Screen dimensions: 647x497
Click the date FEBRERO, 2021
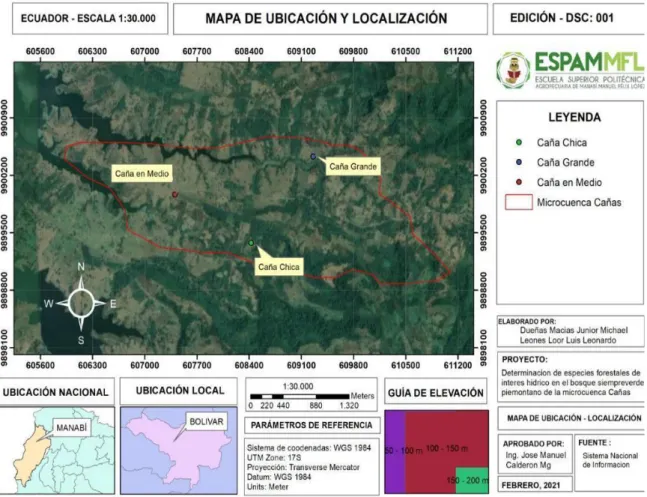531,485
